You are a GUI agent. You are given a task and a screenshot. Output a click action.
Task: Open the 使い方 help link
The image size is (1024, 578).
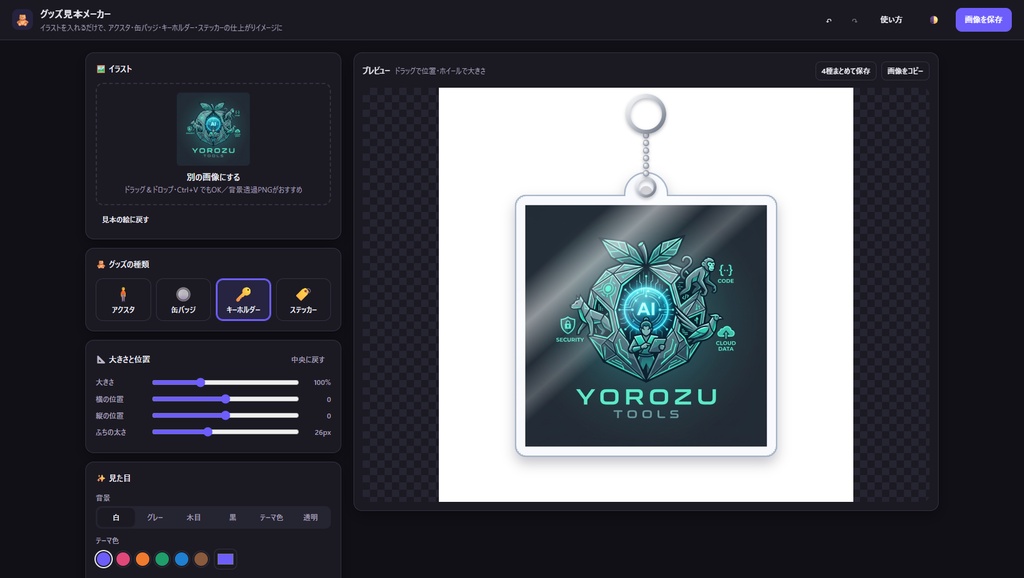tap(891, 20)
